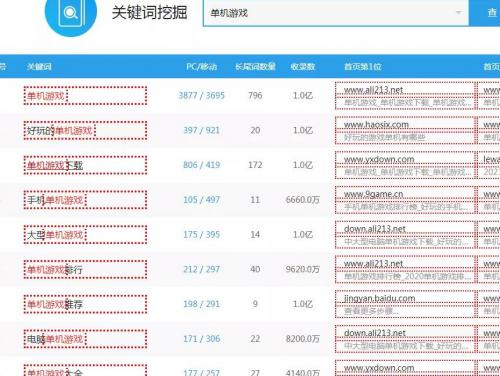Open www.ali213.net in the 单机游戏 row
The image size is (500, 376).
(x=373, y=90)
